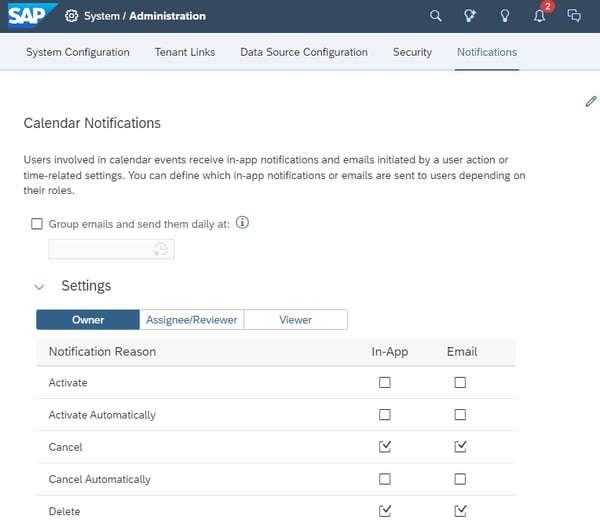Open the notifications bell icon
The height and width of the screenshot is (523, 600).
point(540,16)
